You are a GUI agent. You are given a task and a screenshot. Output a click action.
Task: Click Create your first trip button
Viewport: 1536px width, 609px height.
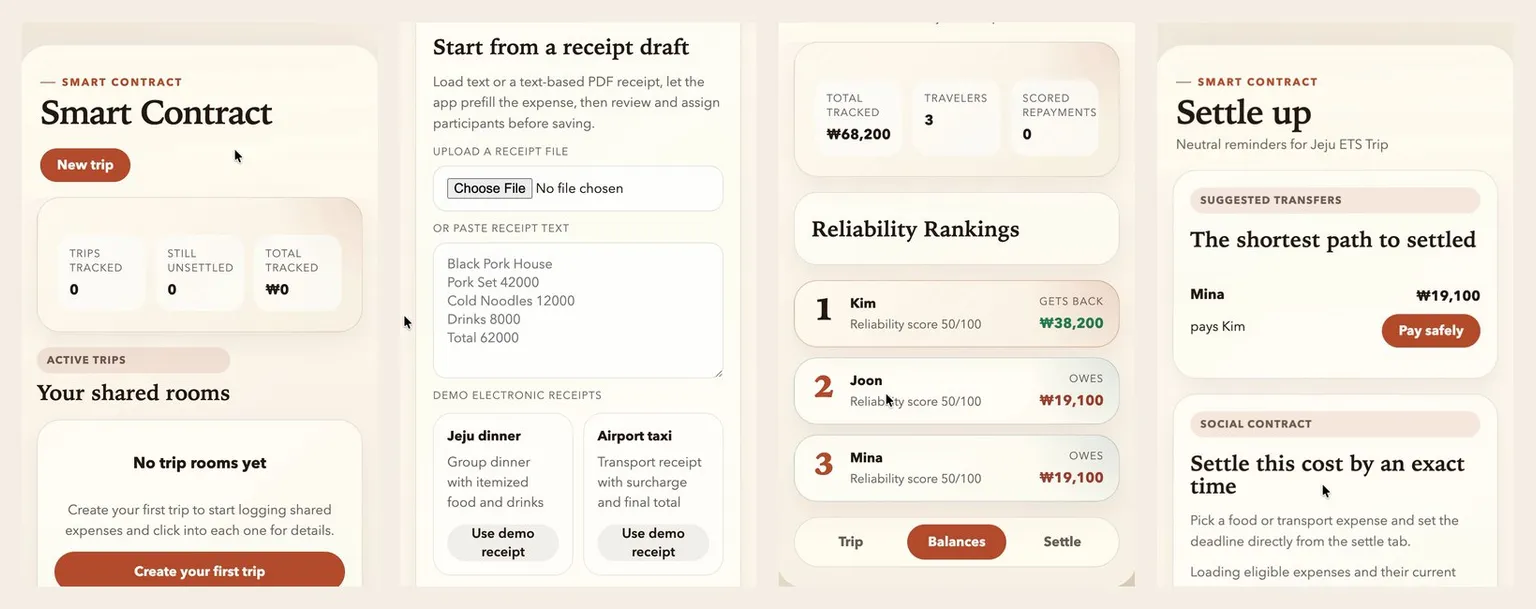[x=200, y=571]
